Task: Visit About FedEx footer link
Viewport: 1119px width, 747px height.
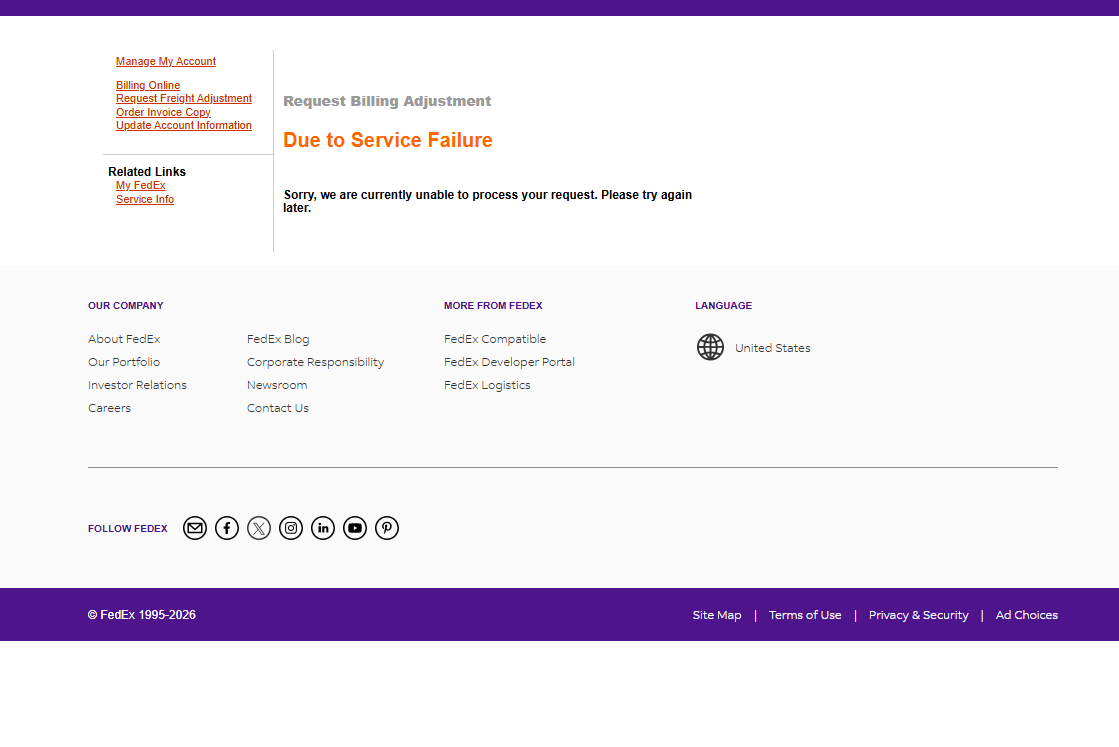Action: point(124,339)
